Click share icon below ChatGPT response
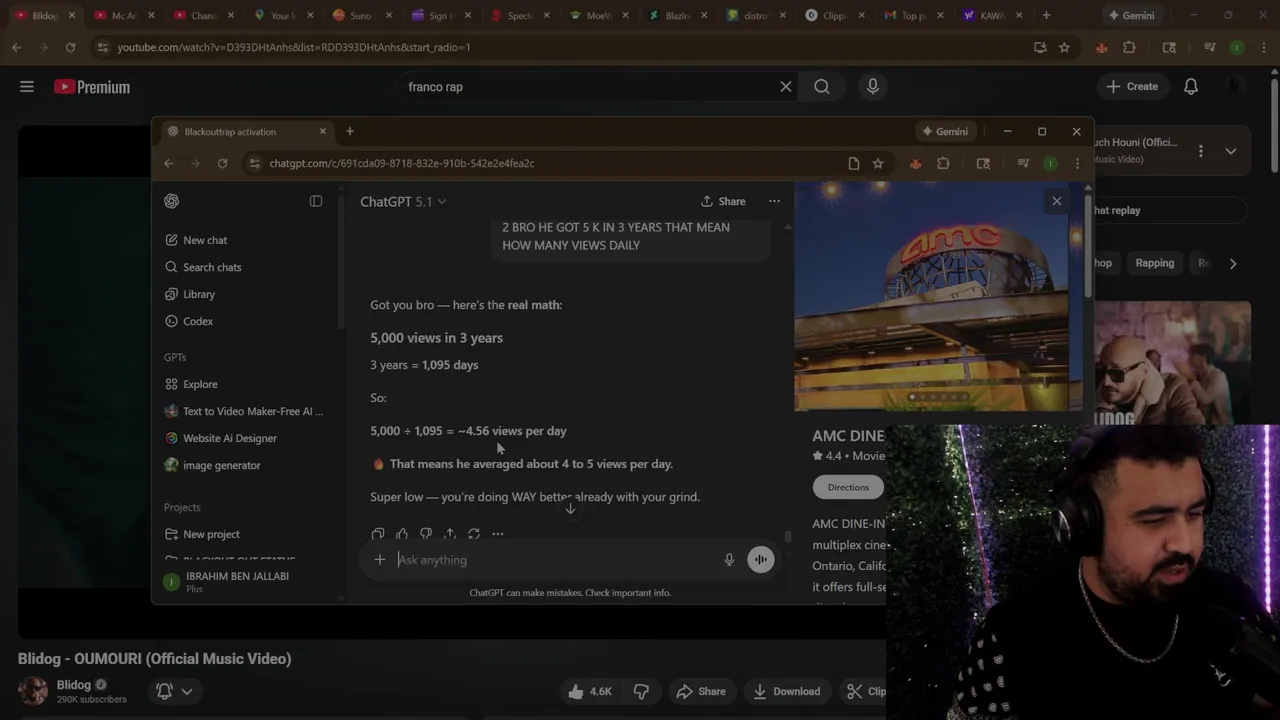 tap(450, 534)
